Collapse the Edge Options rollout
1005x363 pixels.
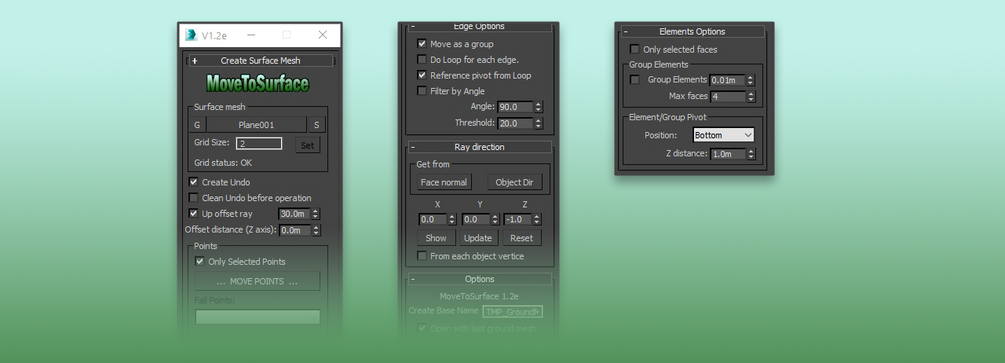pyautogui.click(x=479, y=26)
